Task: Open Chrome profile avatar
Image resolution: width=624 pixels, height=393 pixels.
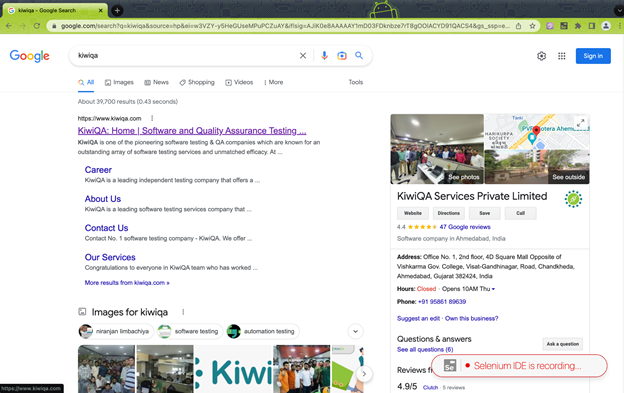Action: pos(606,26)
